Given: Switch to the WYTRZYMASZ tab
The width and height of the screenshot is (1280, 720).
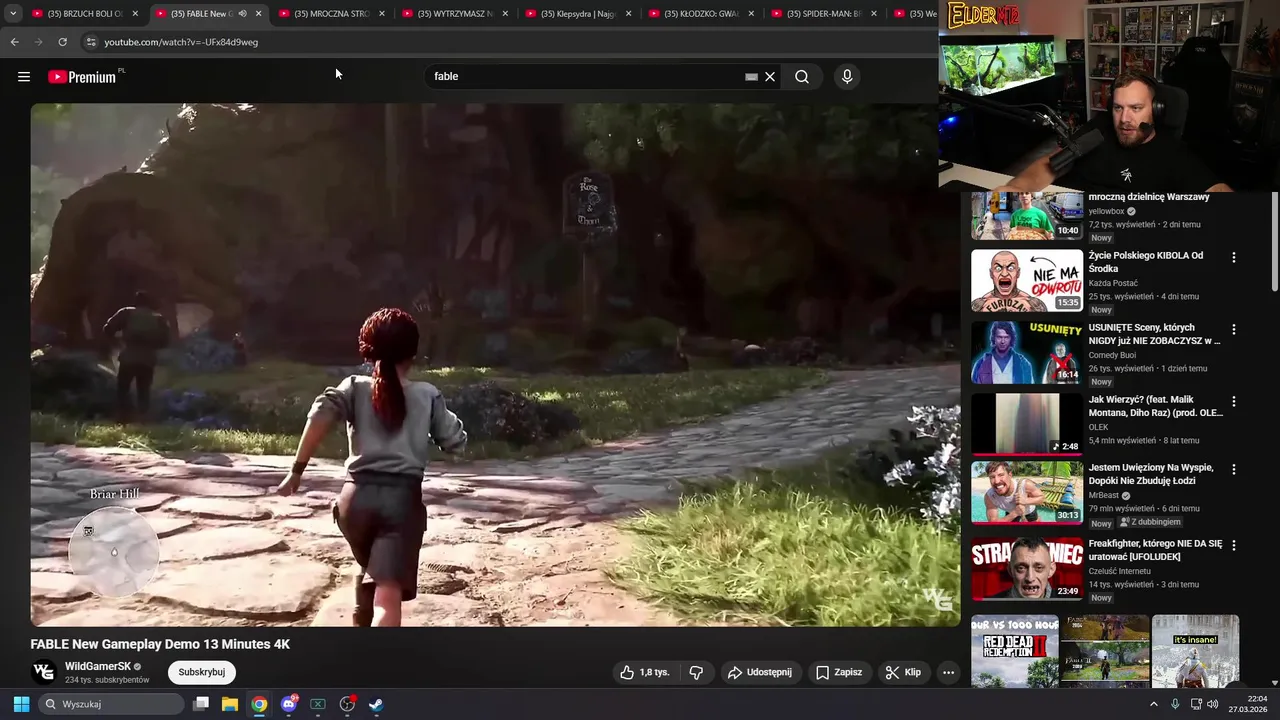Looking at the screenshot, I should [x=456, y=14].
